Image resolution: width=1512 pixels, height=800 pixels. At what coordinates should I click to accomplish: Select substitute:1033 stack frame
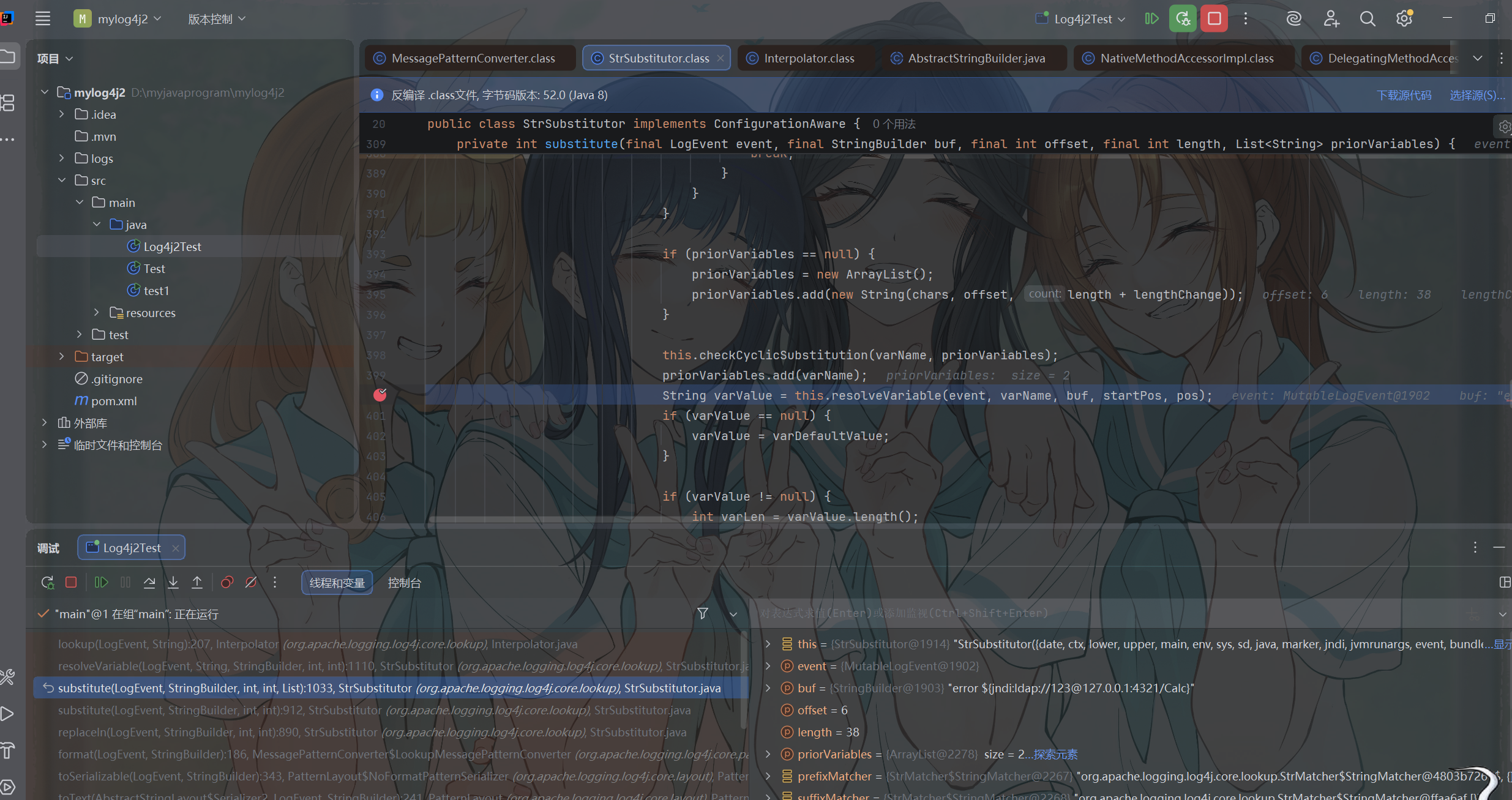(391, 688)
